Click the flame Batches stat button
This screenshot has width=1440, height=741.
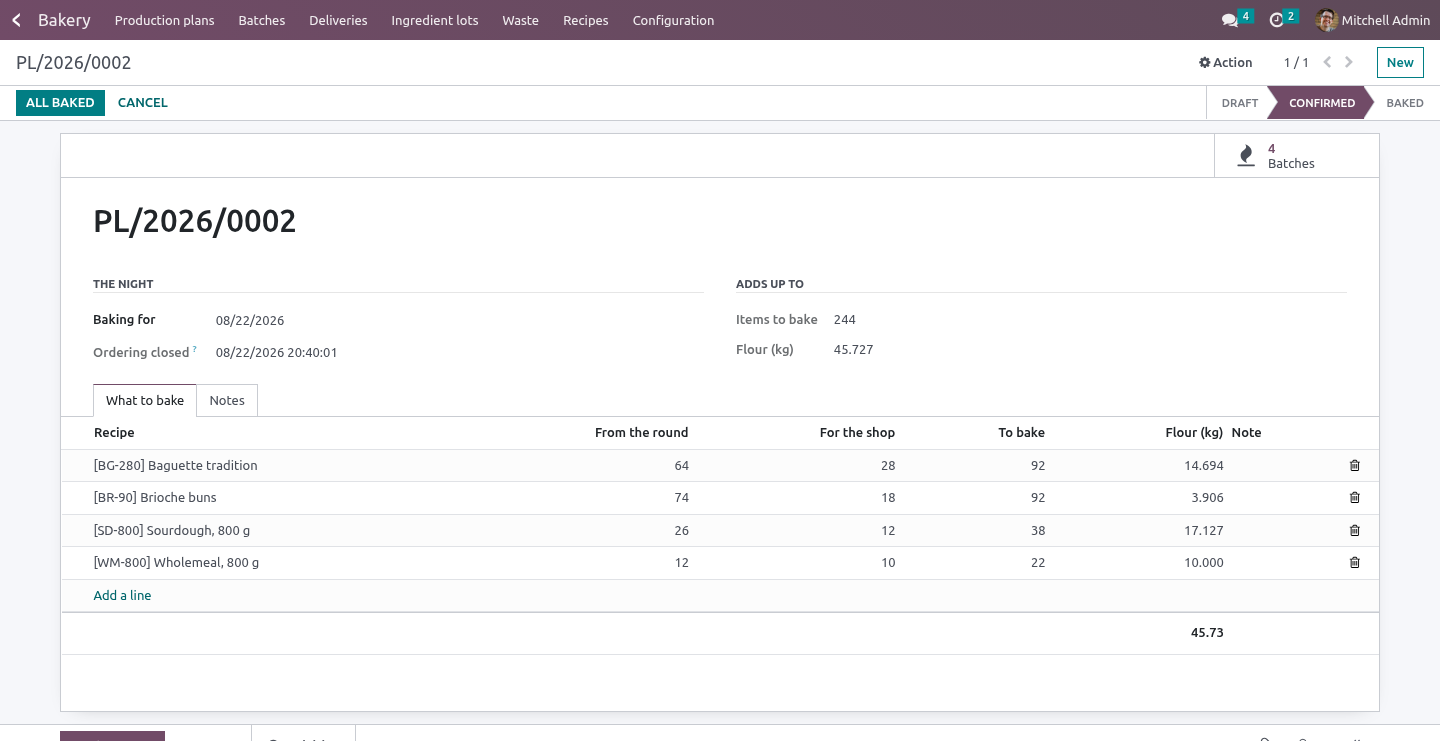click(1296, 156)
